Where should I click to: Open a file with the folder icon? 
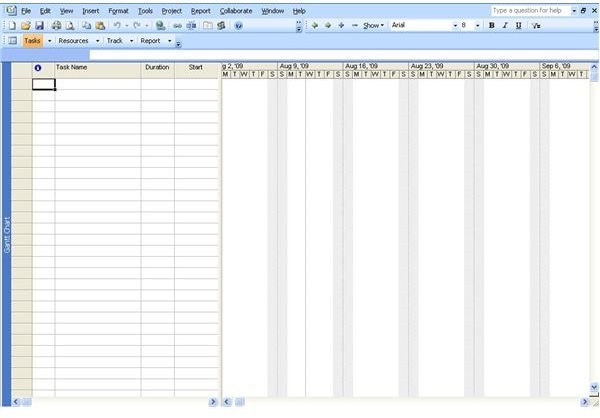click(26, 26)
